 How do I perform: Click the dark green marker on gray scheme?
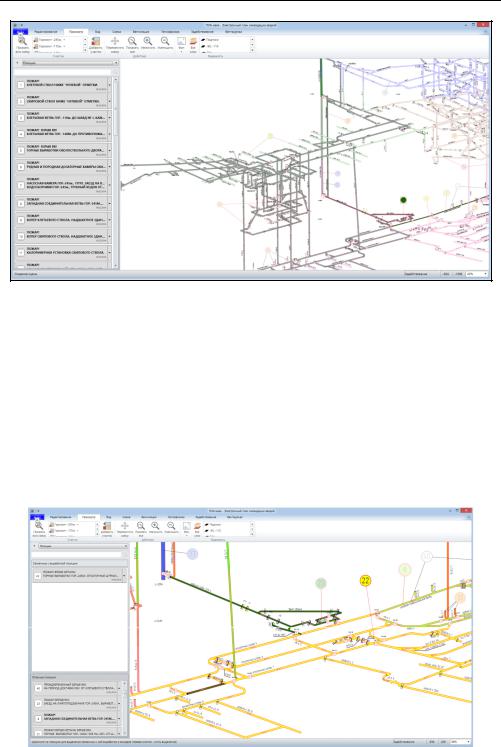pos(403,200)
